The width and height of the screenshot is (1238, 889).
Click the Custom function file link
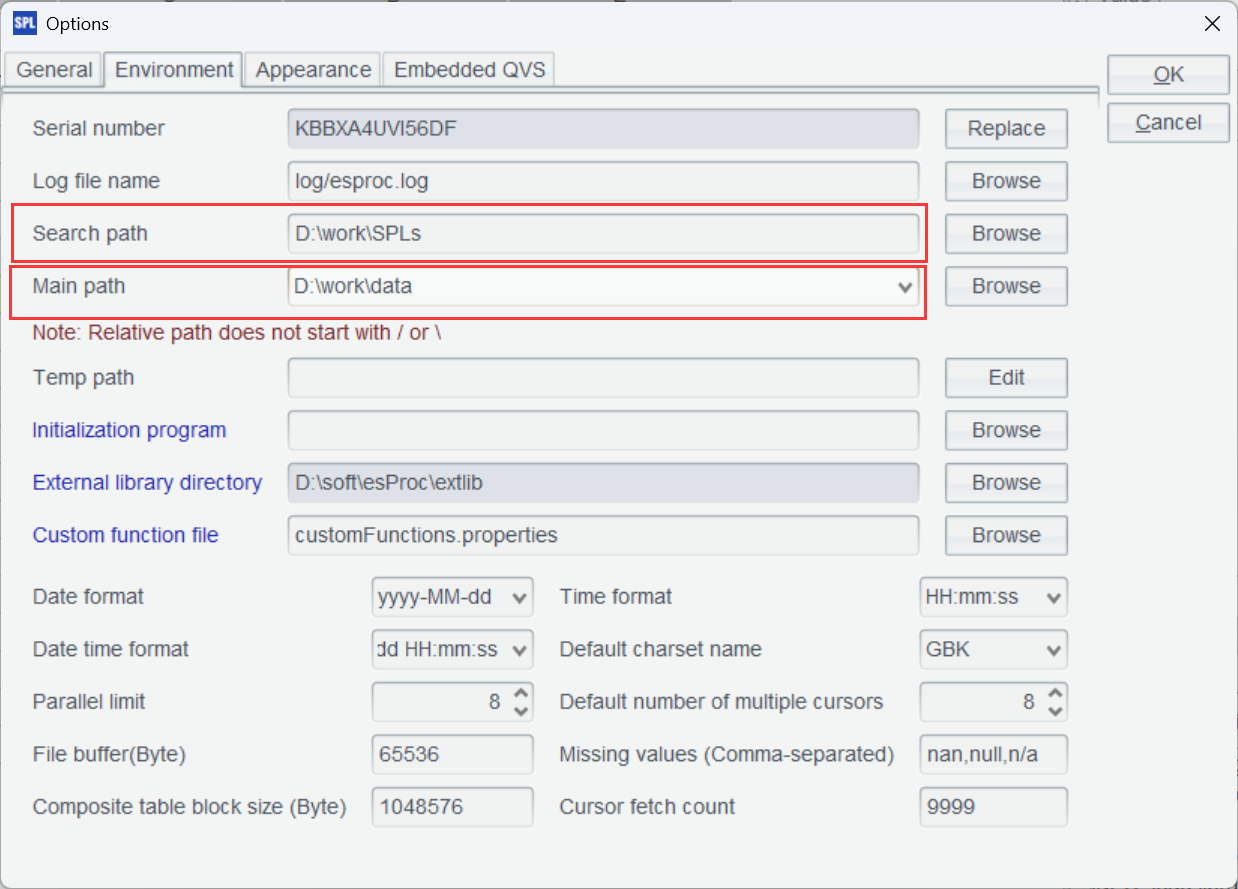pyautogui.click(x=125, y=535)
